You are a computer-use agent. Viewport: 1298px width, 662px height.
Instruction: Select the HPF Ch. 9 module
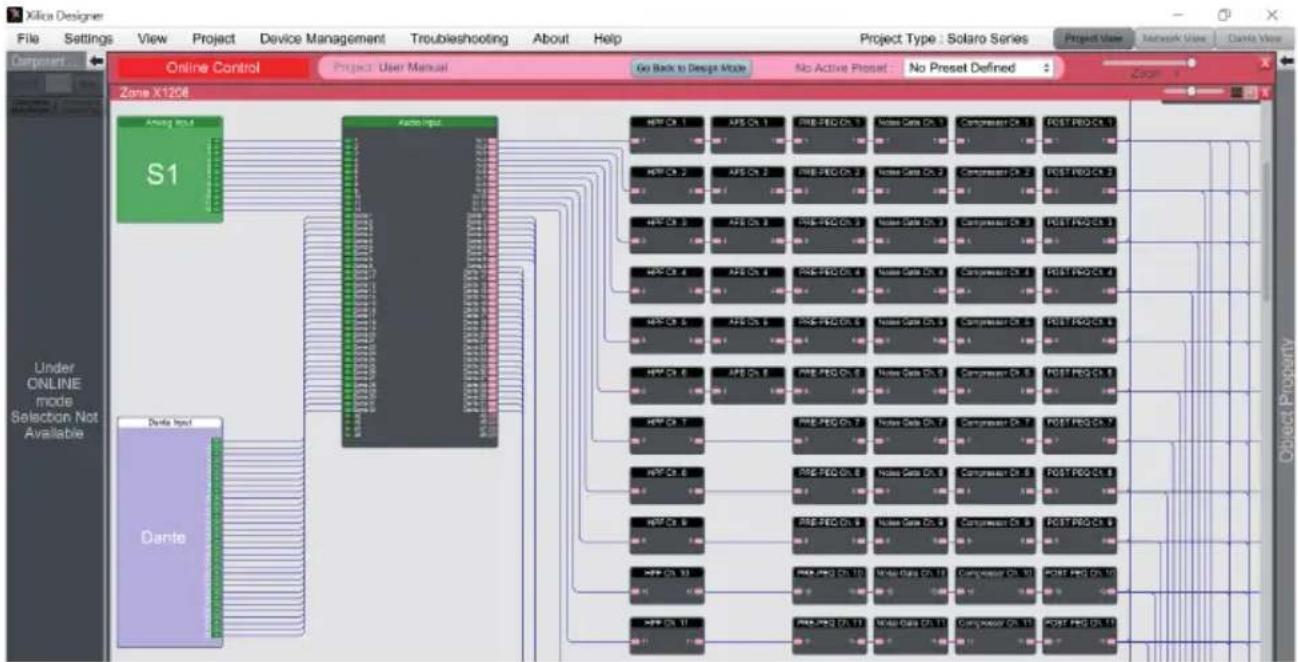[667, 534]
